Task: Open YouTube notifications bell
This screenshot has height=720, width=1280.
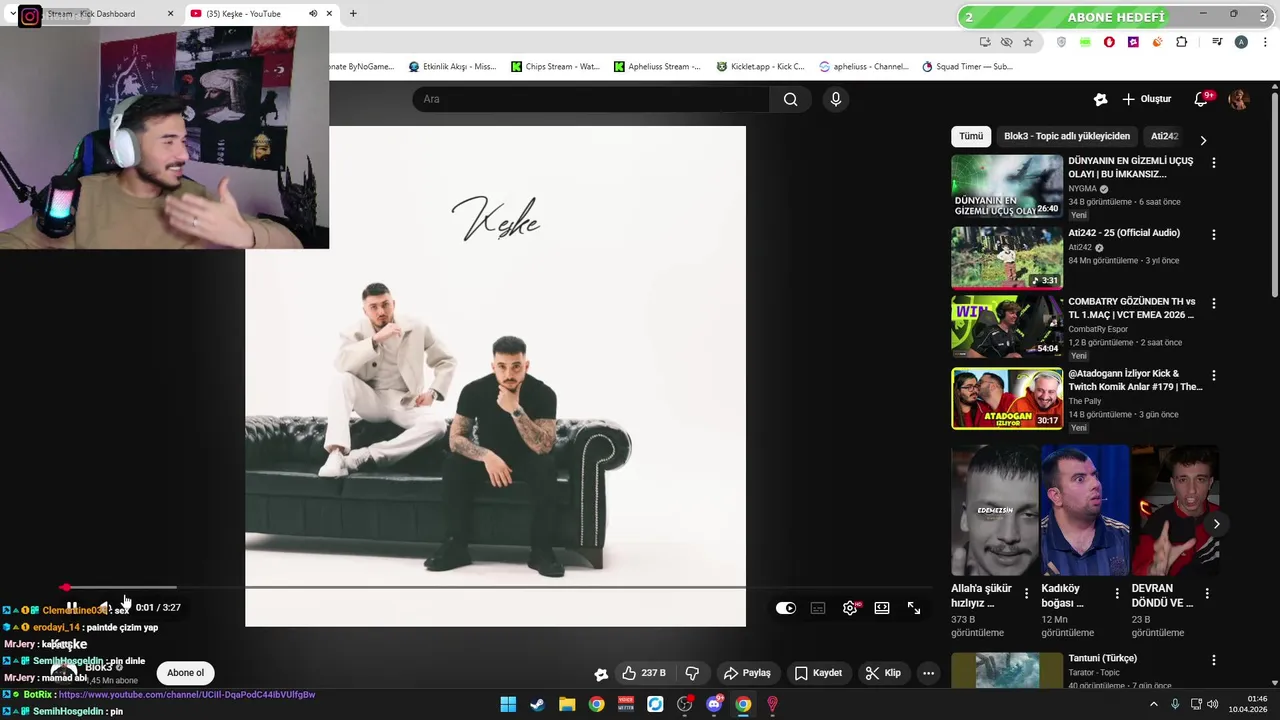Action: click(1202, 99)
